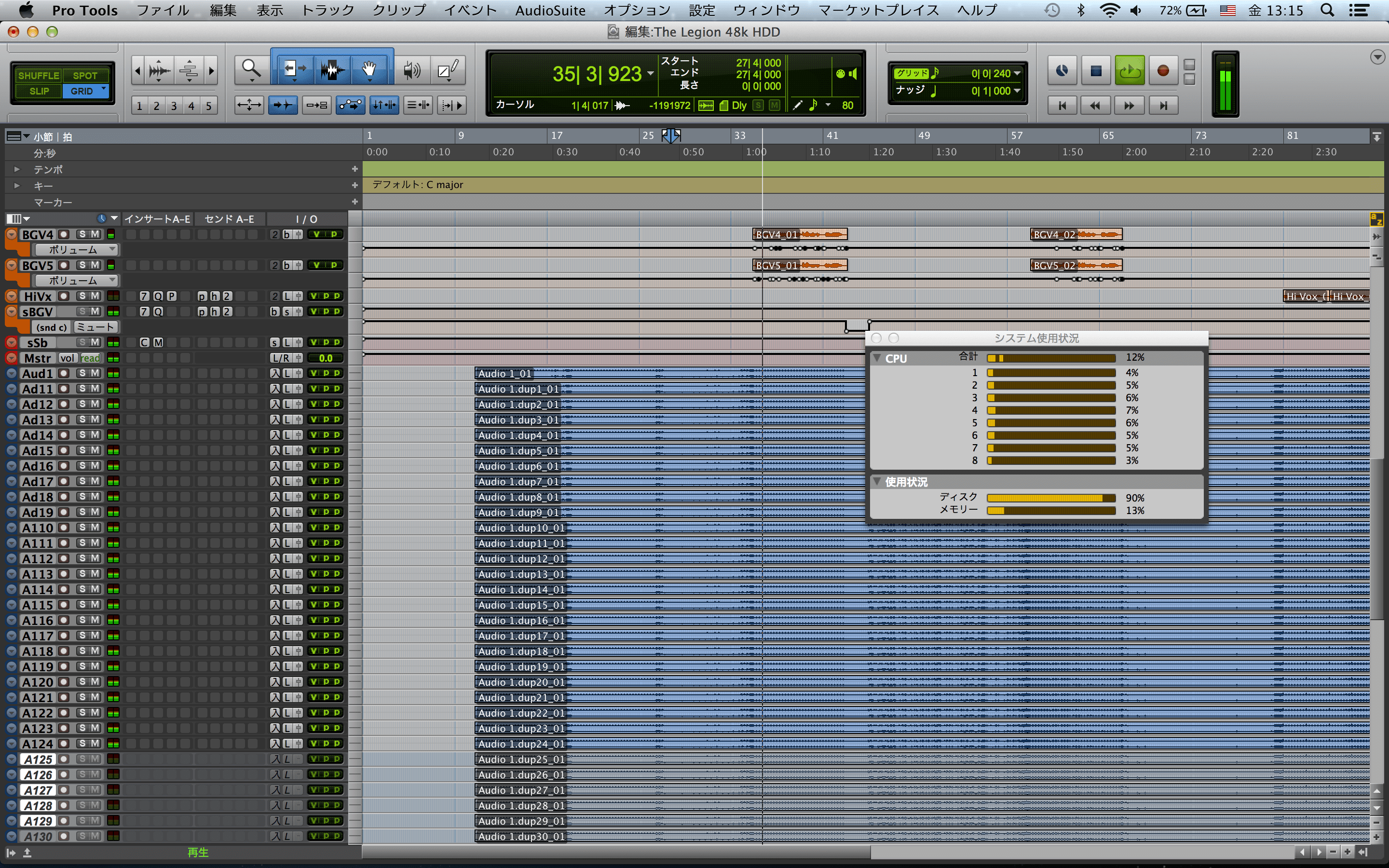Toggle GRID edit mode
Image resolution: width=1389 pixels, height=868 pixels.
[85, 91]
